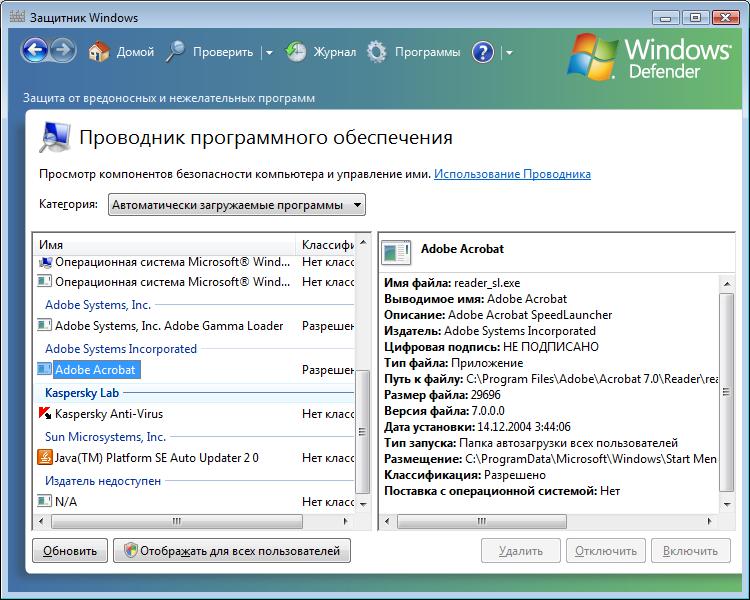
Task: Click the details pane vertical scrollbar thumb
Action: (x=727, y=392)
